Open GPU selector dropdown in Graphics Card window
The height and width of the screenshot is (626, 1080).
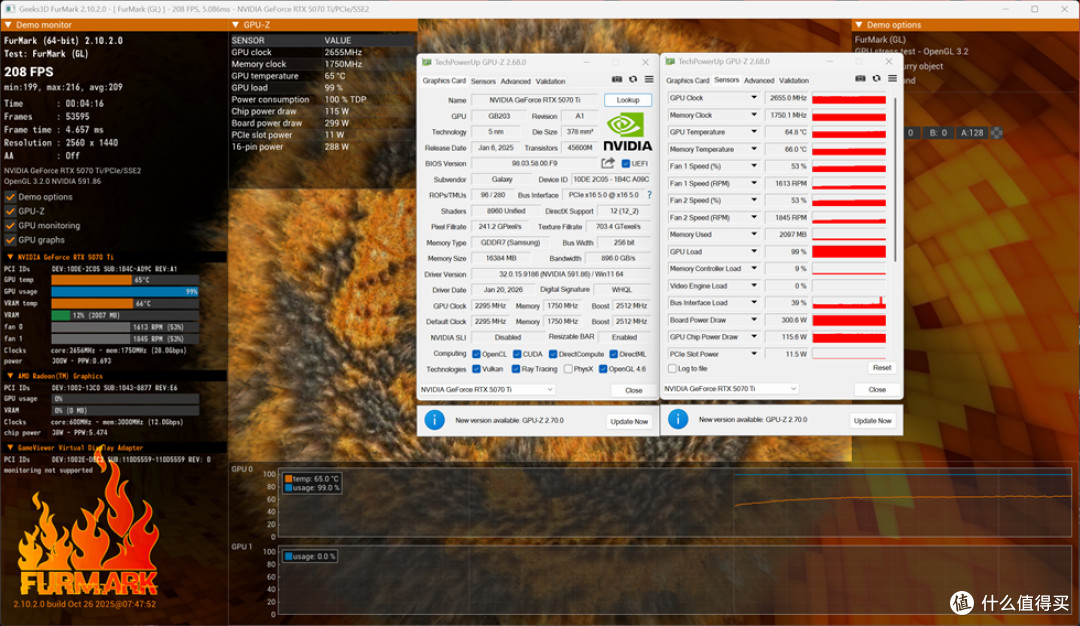pyautogui.click(x=487, y=390)
